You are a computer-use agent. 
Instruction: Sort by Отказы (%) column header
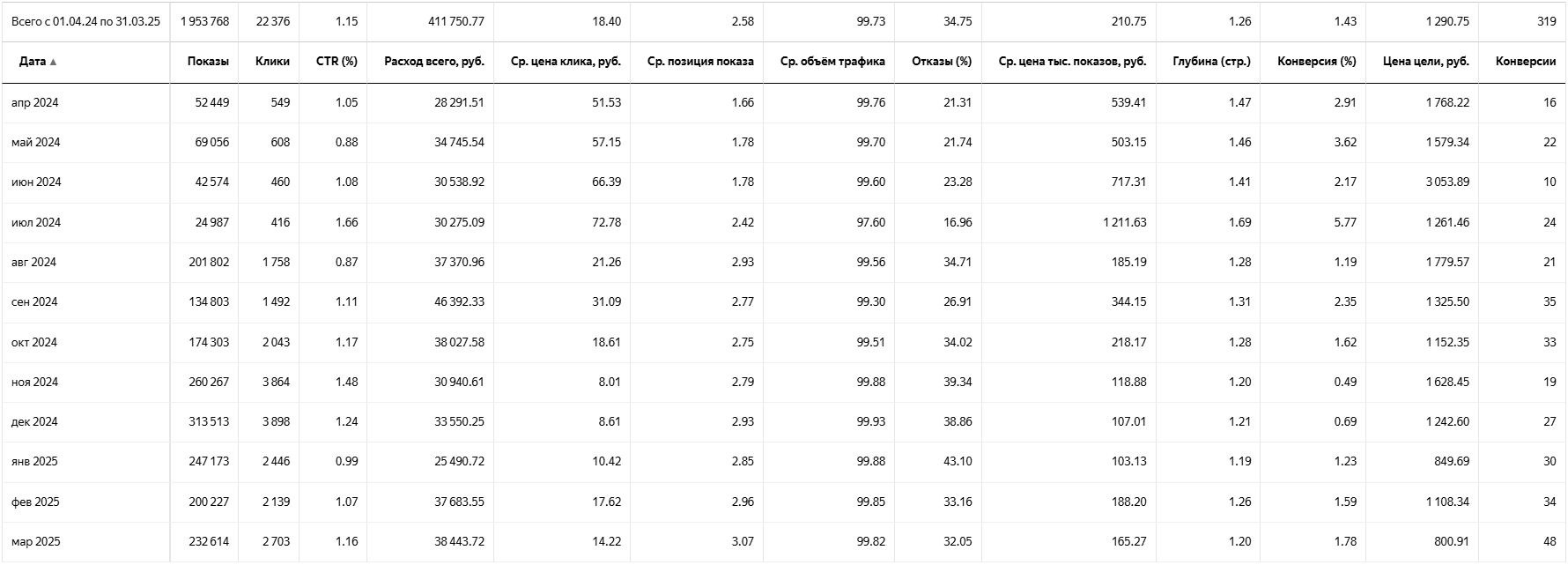click(942, 62)
